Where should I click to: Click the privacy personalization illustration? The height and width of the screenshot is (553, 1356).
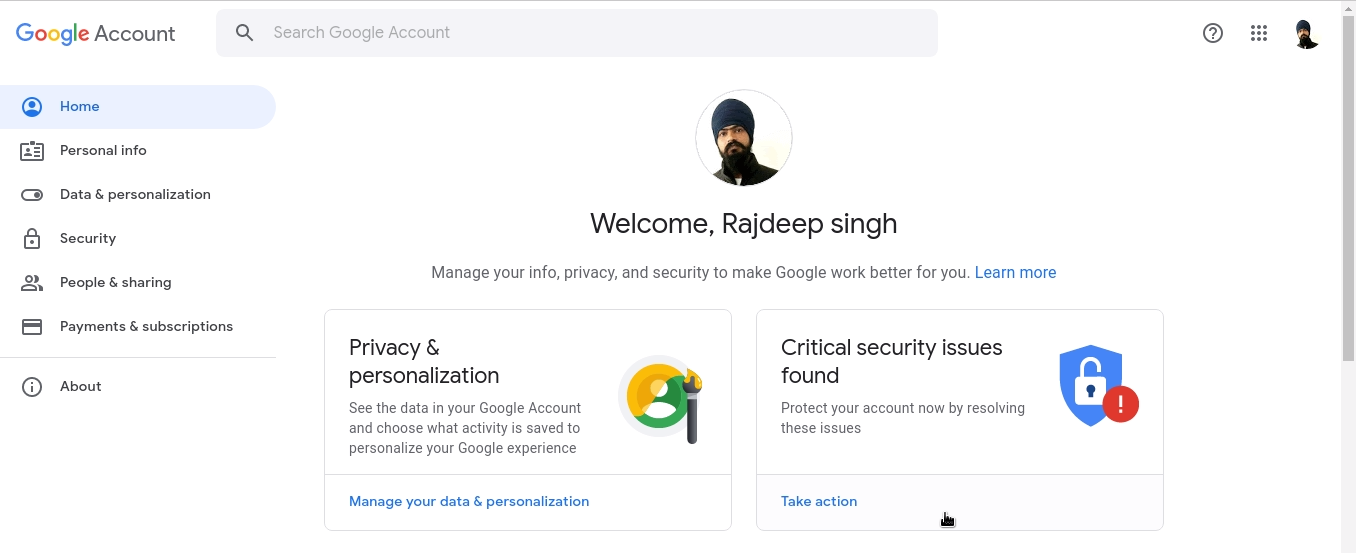point(661,399)
